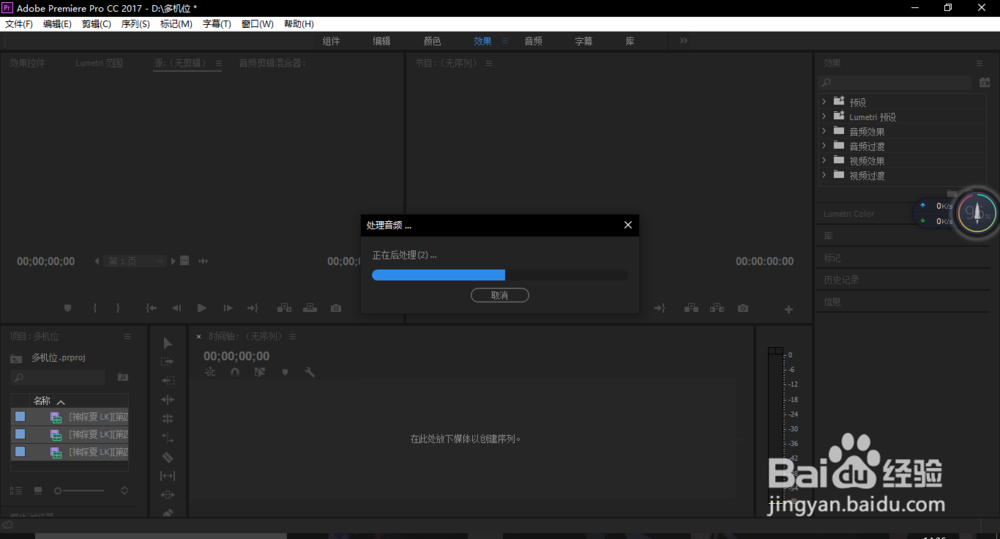
Task: Switch to 字幕 workspace tab
Action: pyautogui.click(x=584, y=41)
